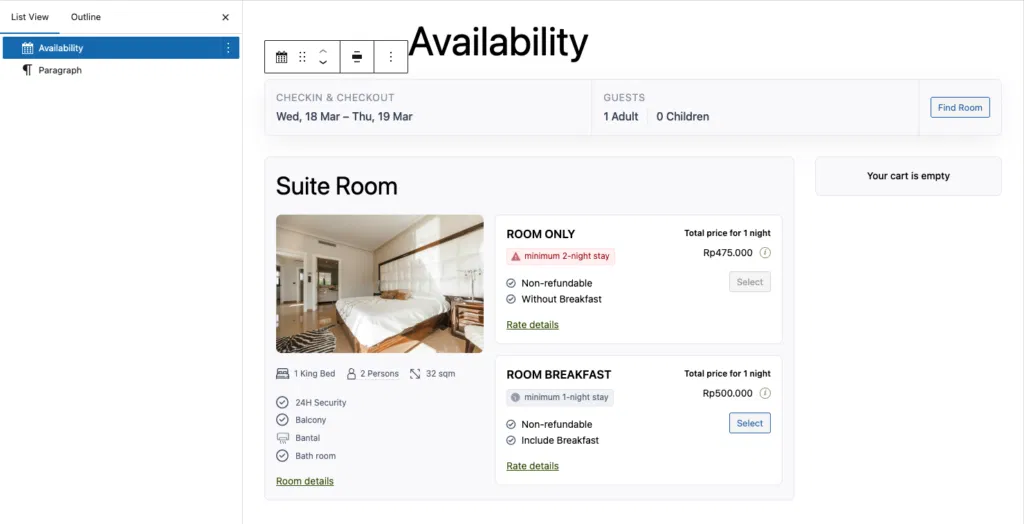Open Room details link
The image size is (1024, 524).
click(305, 481)
